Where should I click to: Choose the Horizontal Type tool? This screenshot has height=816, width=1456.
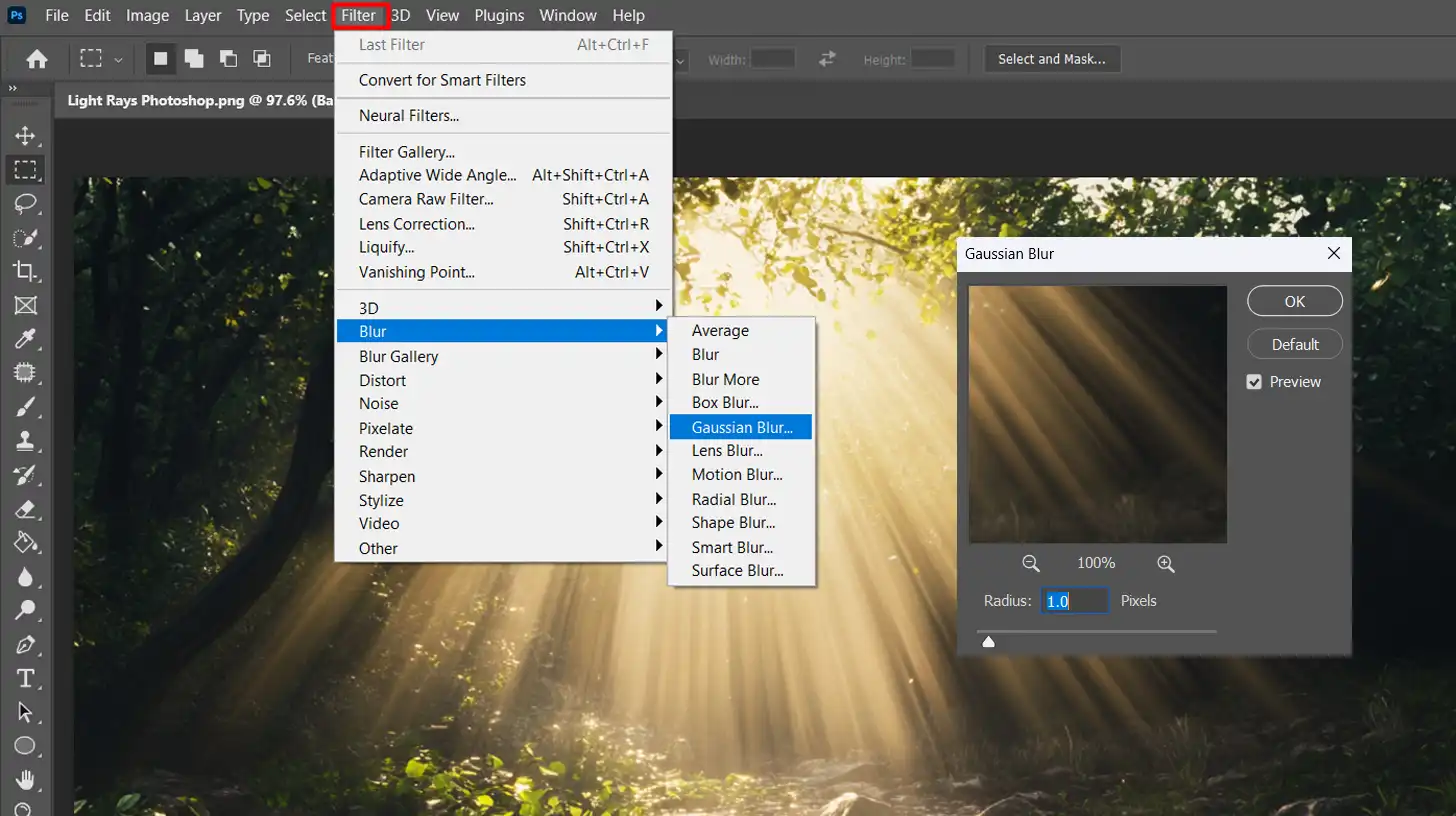tap(25, 678)
